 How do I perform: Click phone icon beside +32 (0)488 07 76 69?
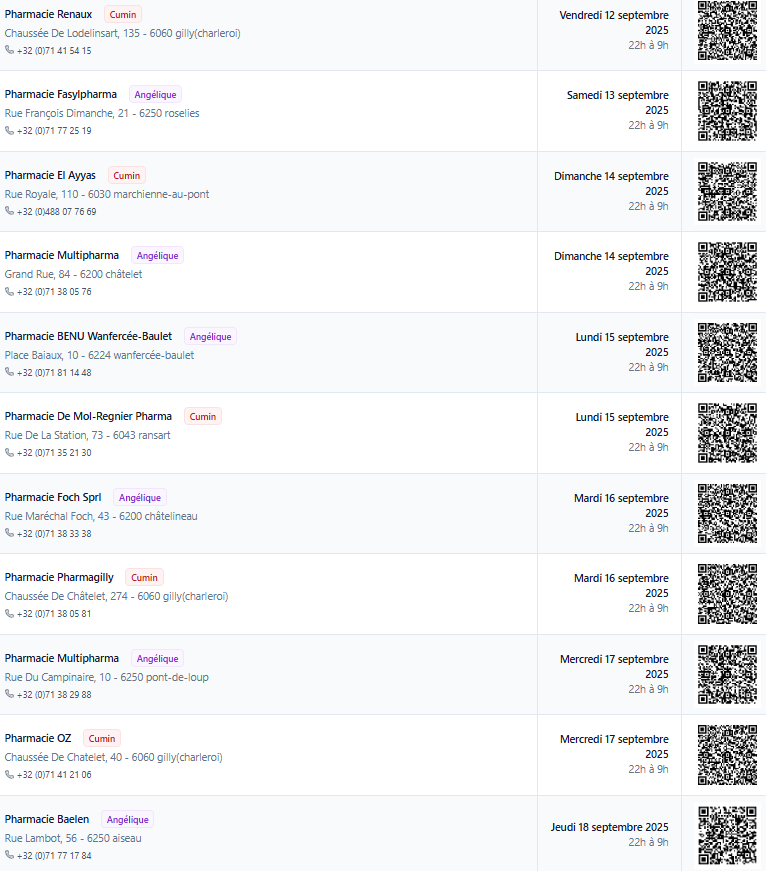pos(10,212)
